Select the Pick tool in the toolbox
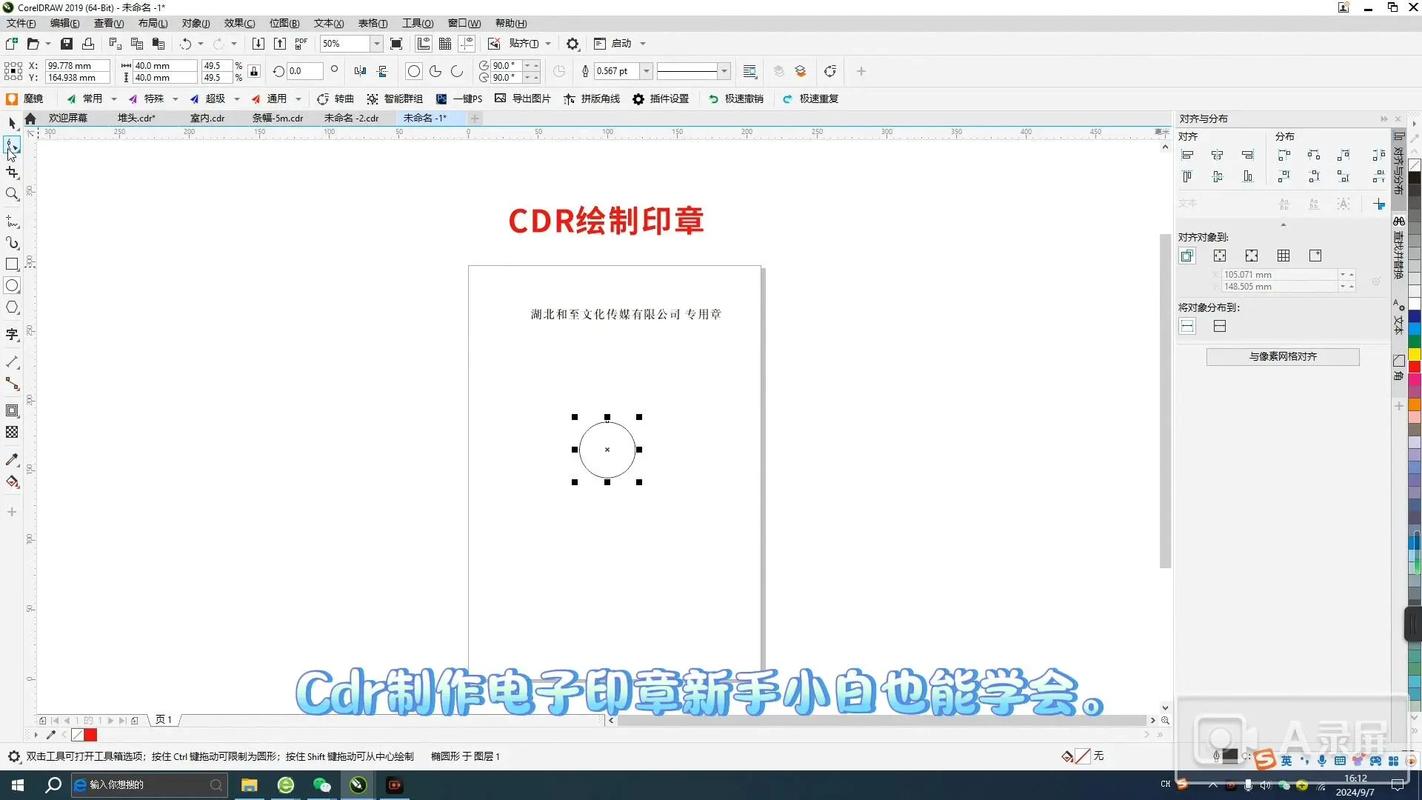 (13, 122)
